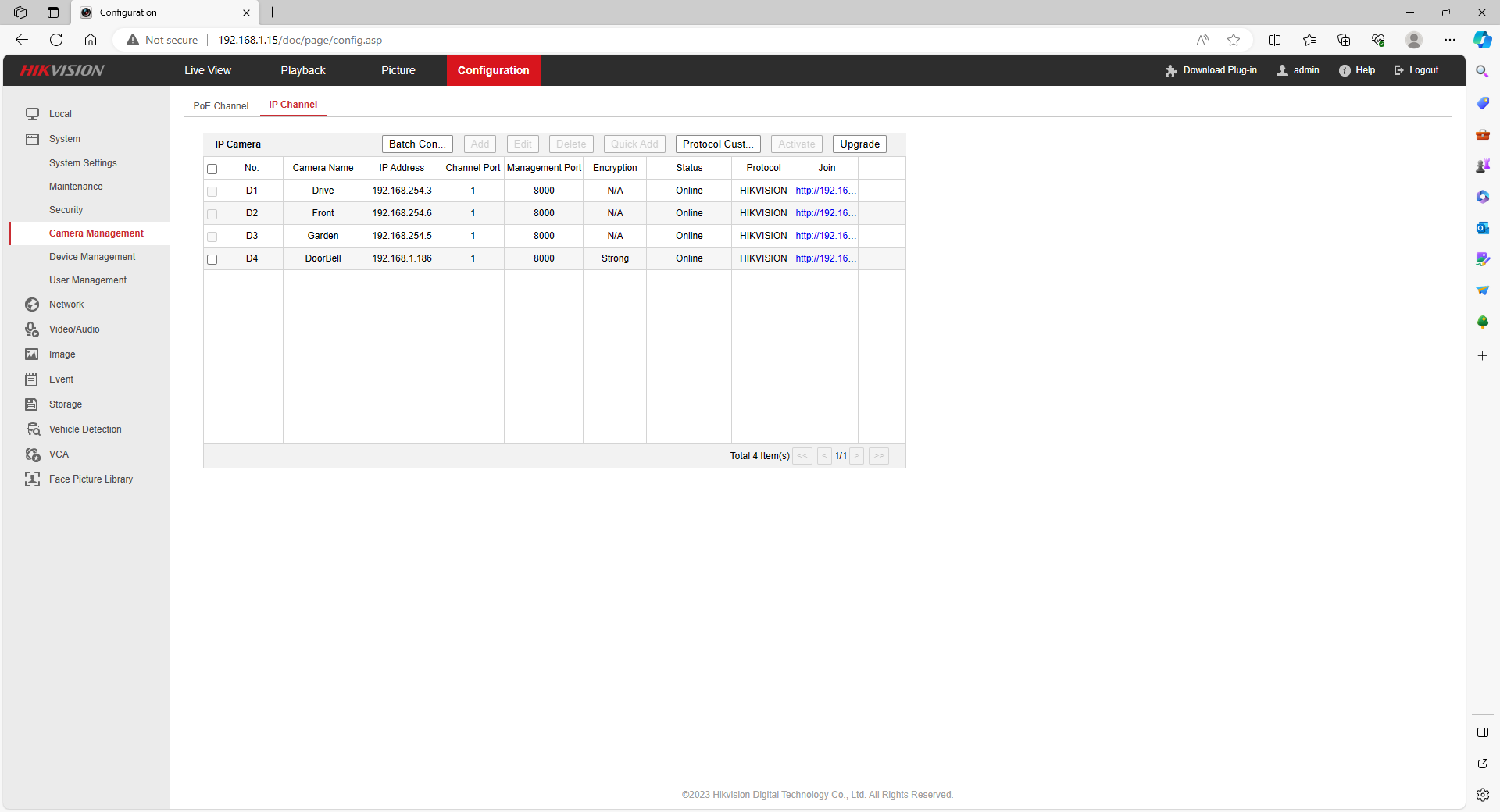Expand the VCA sidebar section
The width and height of the screenshot is (1500, 812).
click(x=59, y=454)
